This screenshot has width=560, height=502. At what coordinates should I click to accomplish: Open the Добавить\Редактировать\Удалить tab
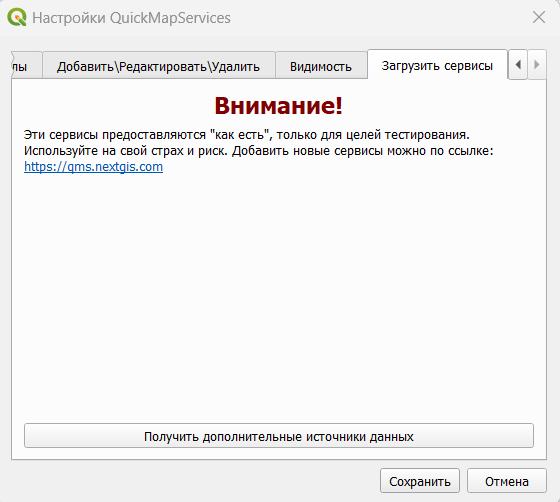point(159,66)
